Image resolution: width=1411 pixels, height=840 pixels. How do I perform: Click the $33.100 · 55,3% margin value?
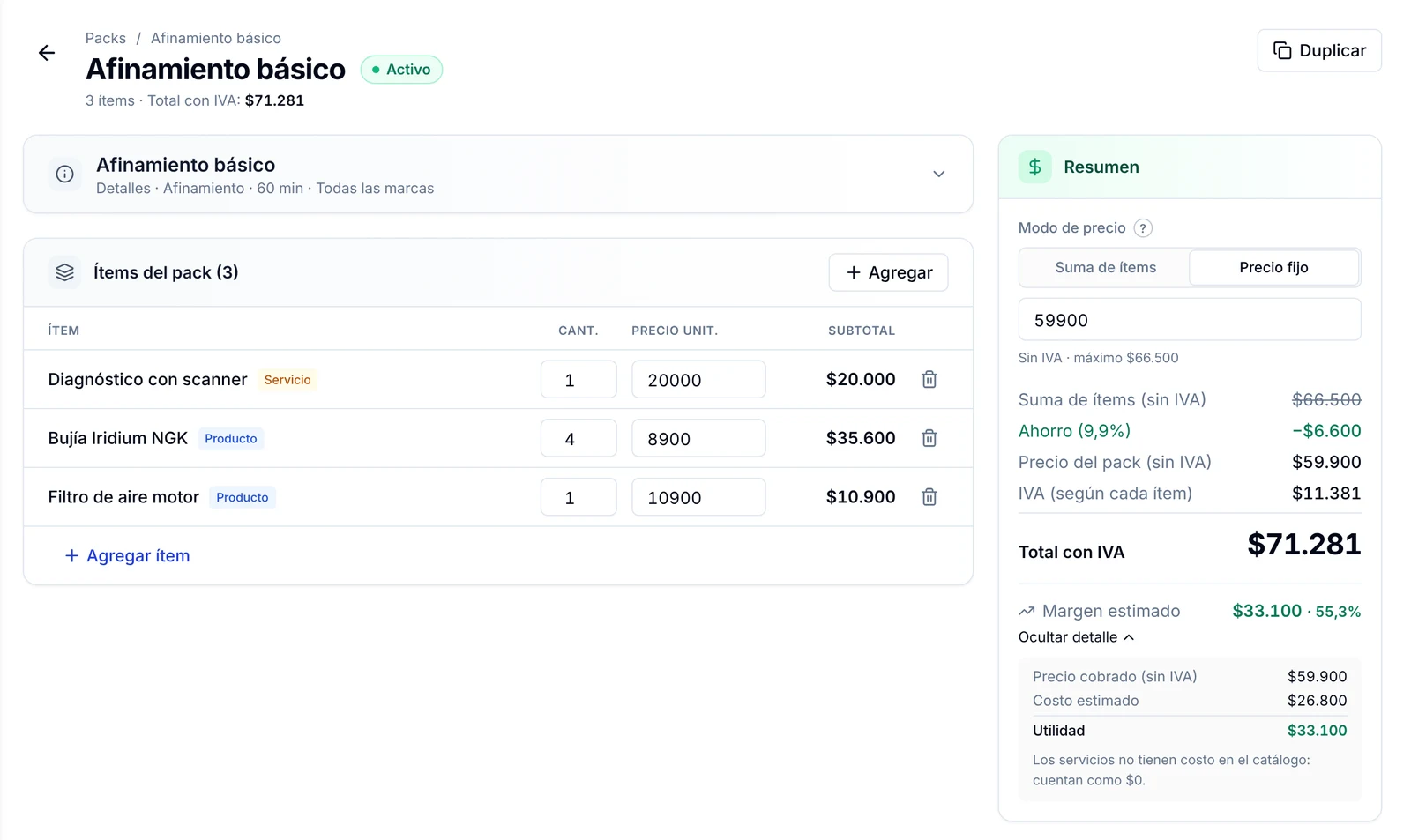click(1296, 611)
